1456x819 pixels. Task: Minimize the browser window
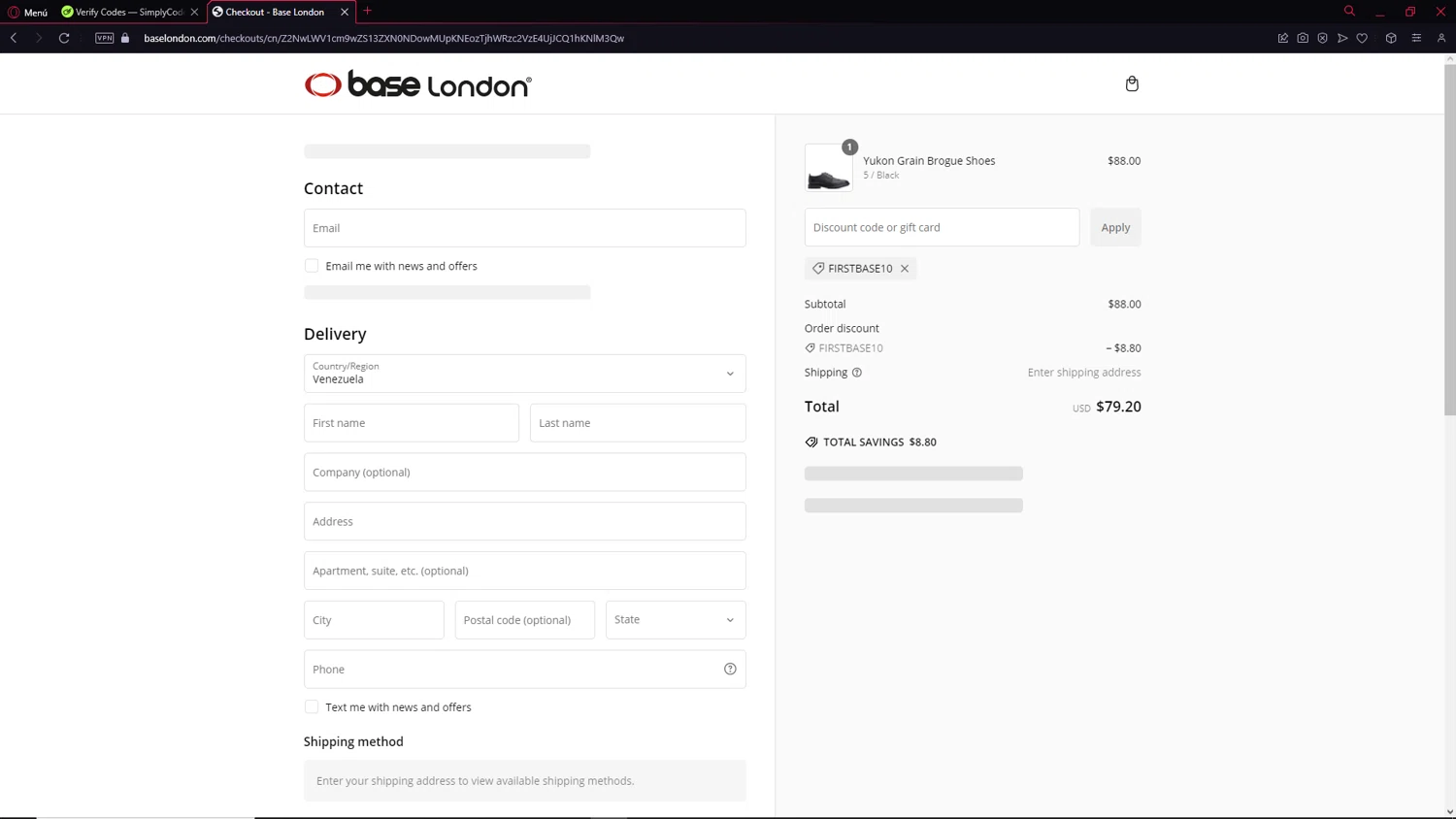1379,12
